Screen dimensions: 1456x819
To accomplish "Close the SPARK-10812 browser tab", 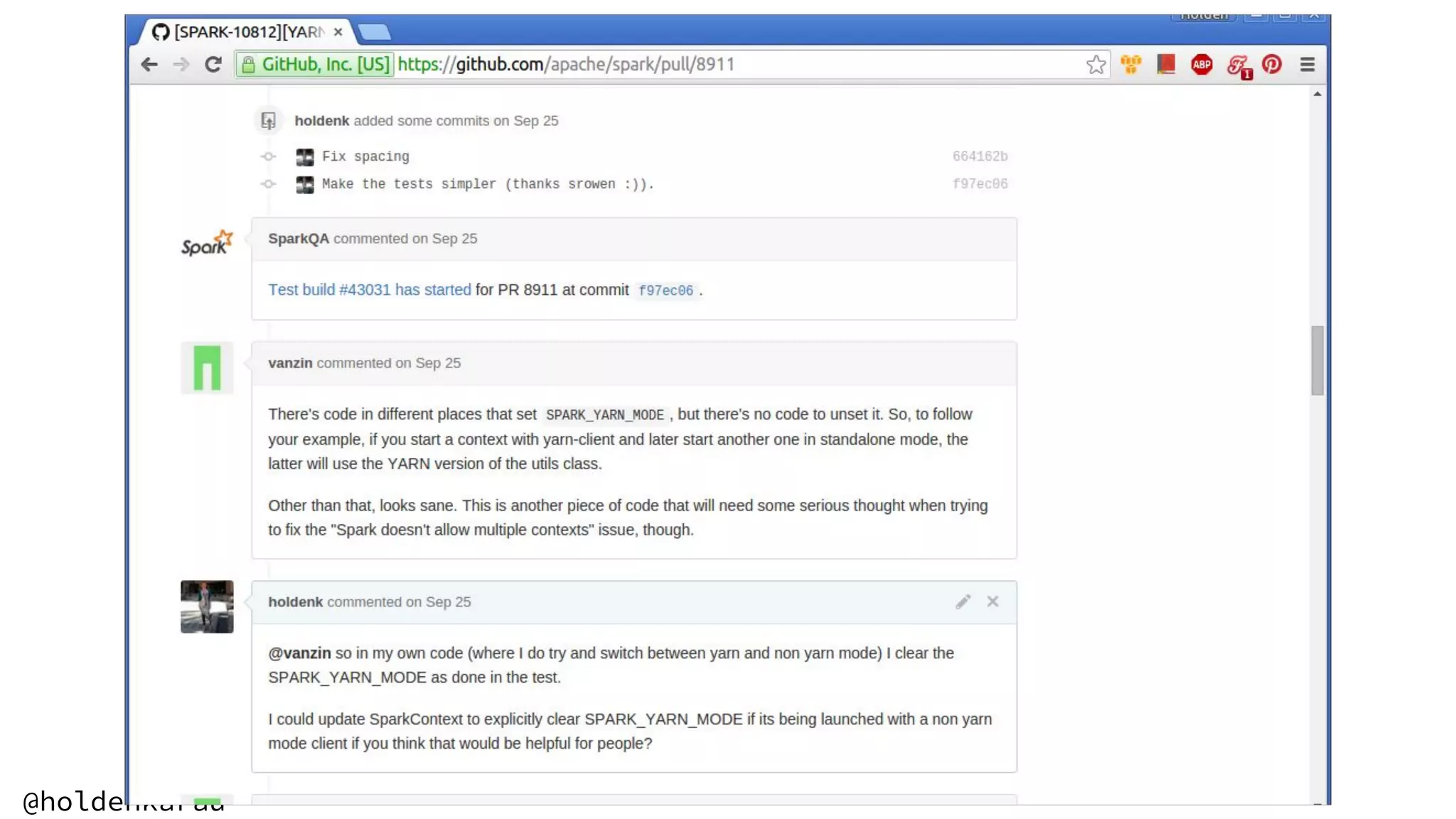I will pyautogui.click(x=338, y=32).
